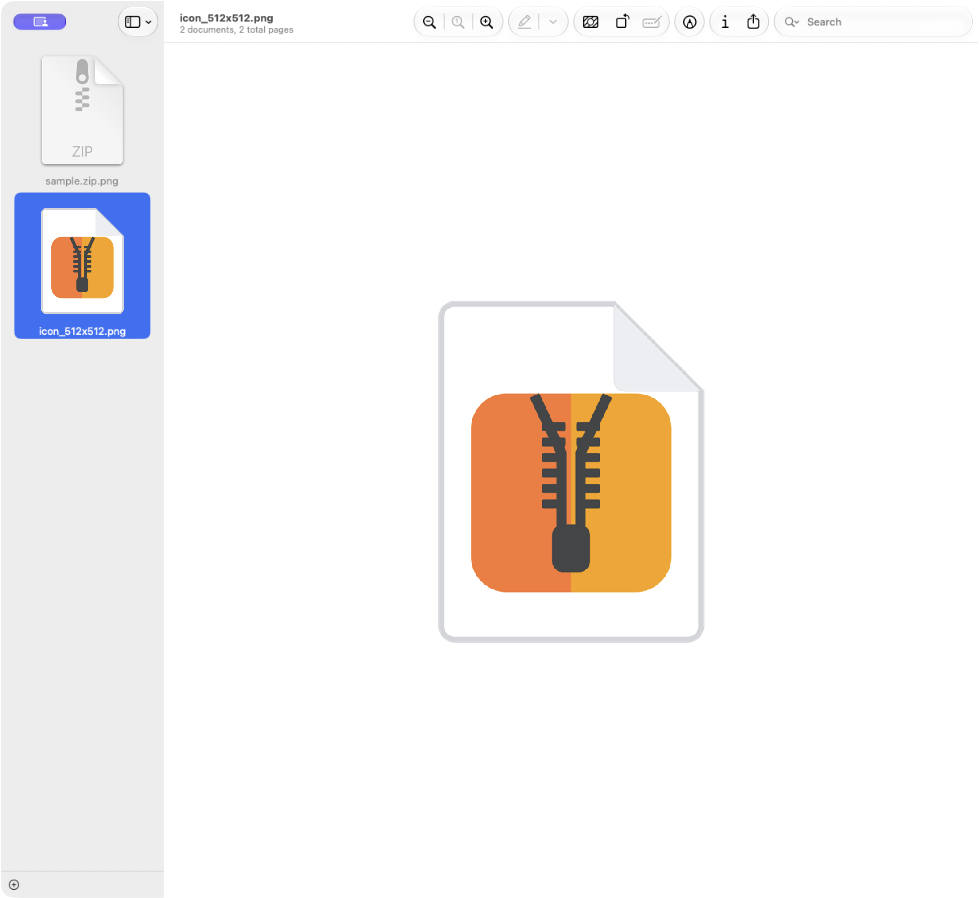Click the icon_512x512.png sidebar label
The image size is (979, 898).
pyautogui.click(x=82, y=332)
